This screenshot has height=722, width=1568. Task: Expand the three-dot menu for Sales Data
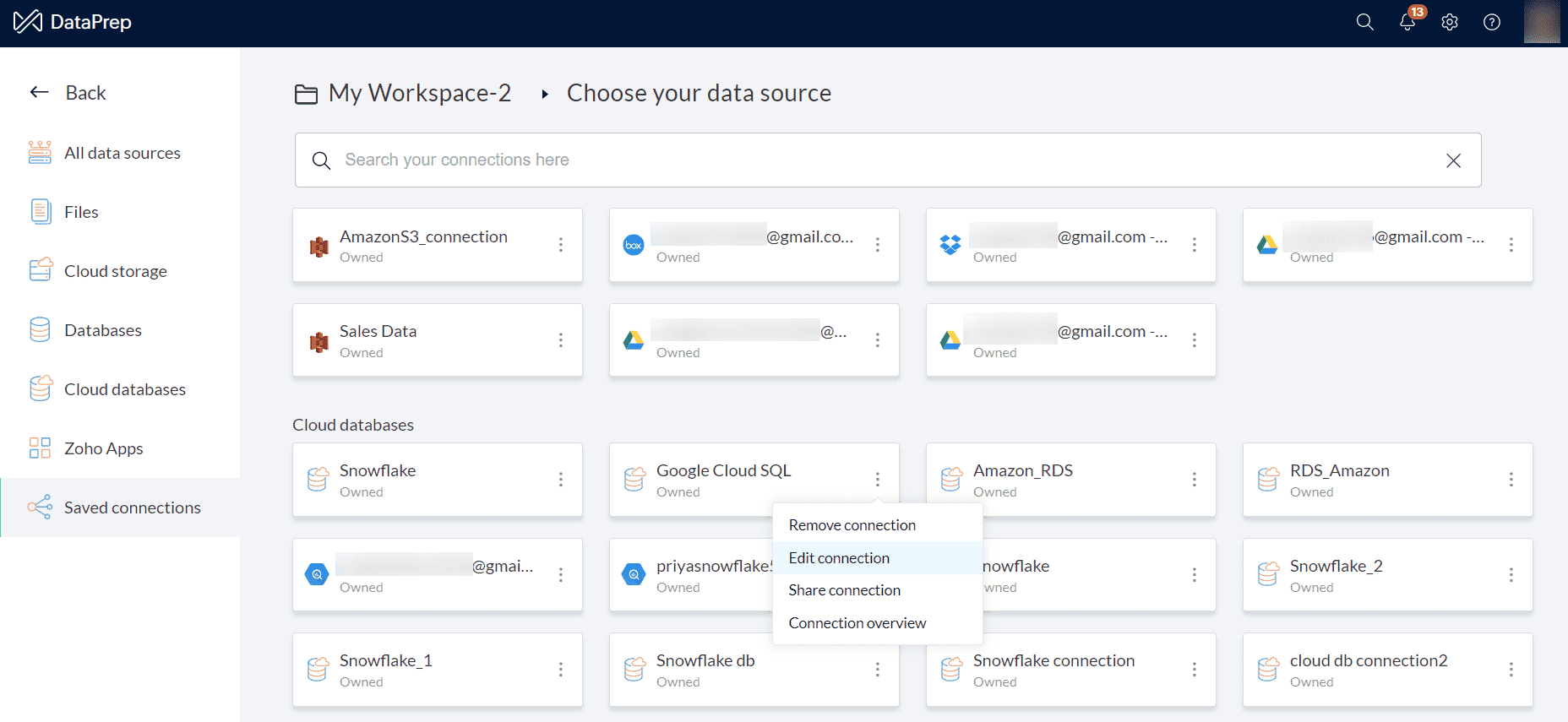click(x=561, y=340)
